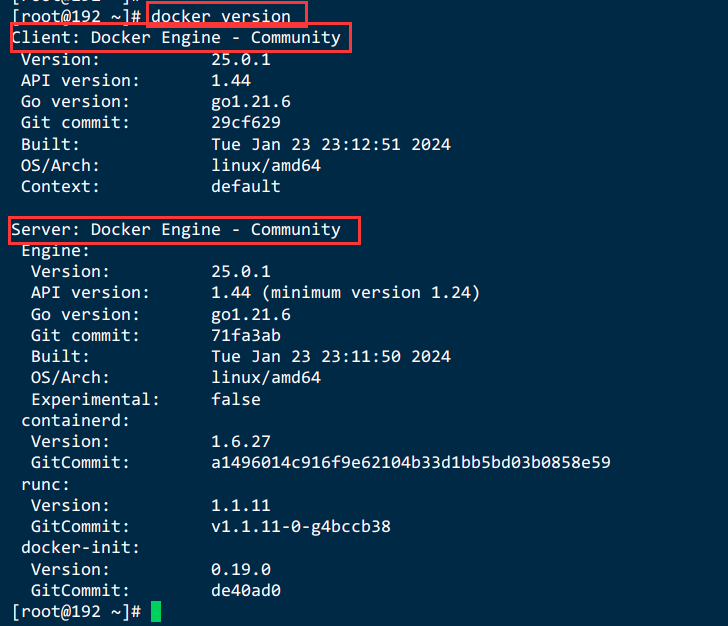Click the long containerd GitCommit hash

pyautogui.click(x=411, y=463)
